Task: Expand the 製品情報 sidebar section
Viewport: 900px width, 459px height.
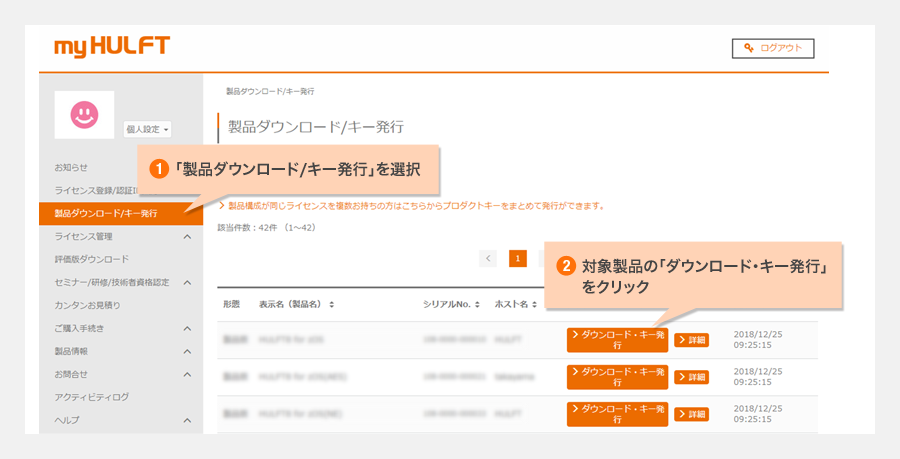Action: pos(187,352)
